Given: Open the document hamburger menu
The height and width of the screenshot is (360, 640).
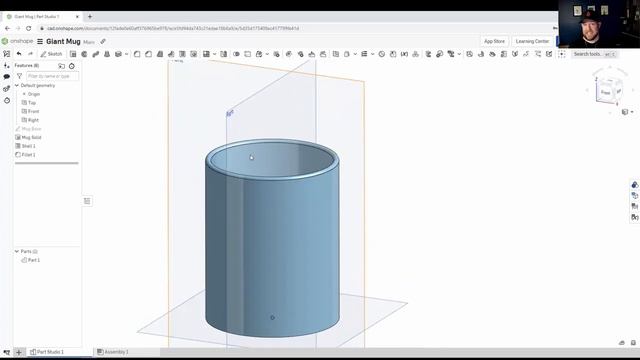Looking at the screenshot, I should 40,41.
